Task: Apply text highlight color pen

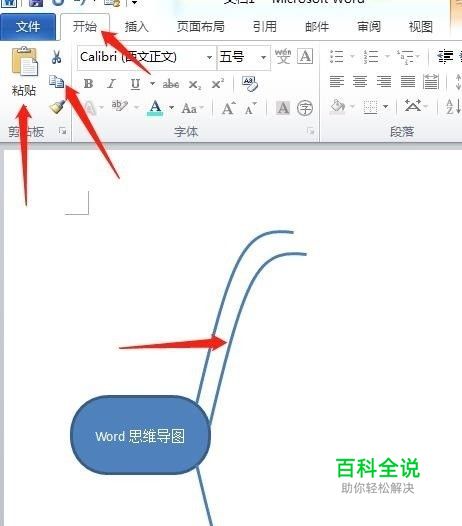Action: [x=120, y=107]
